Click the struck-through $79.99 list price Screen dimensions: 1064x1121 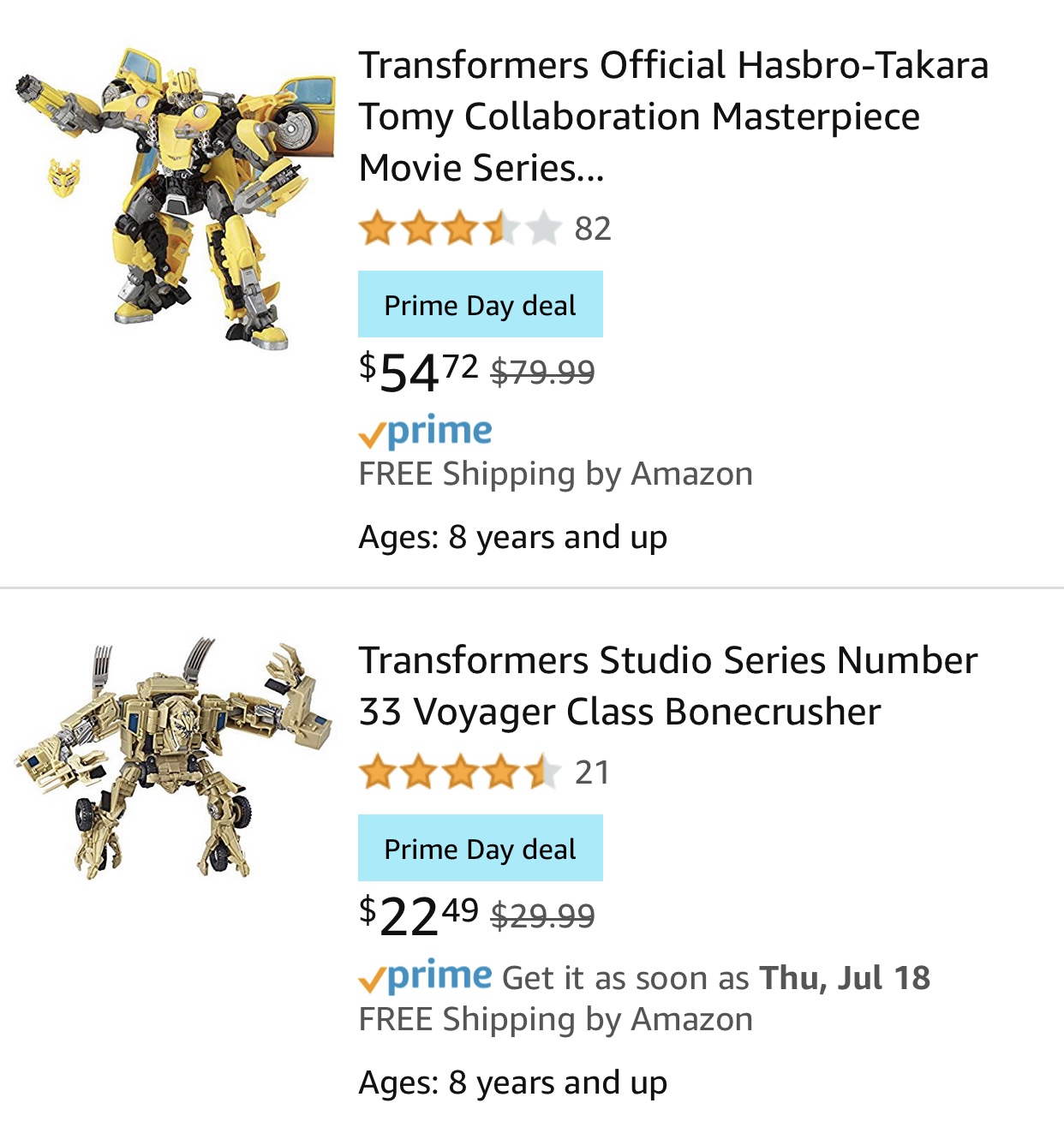542,372
